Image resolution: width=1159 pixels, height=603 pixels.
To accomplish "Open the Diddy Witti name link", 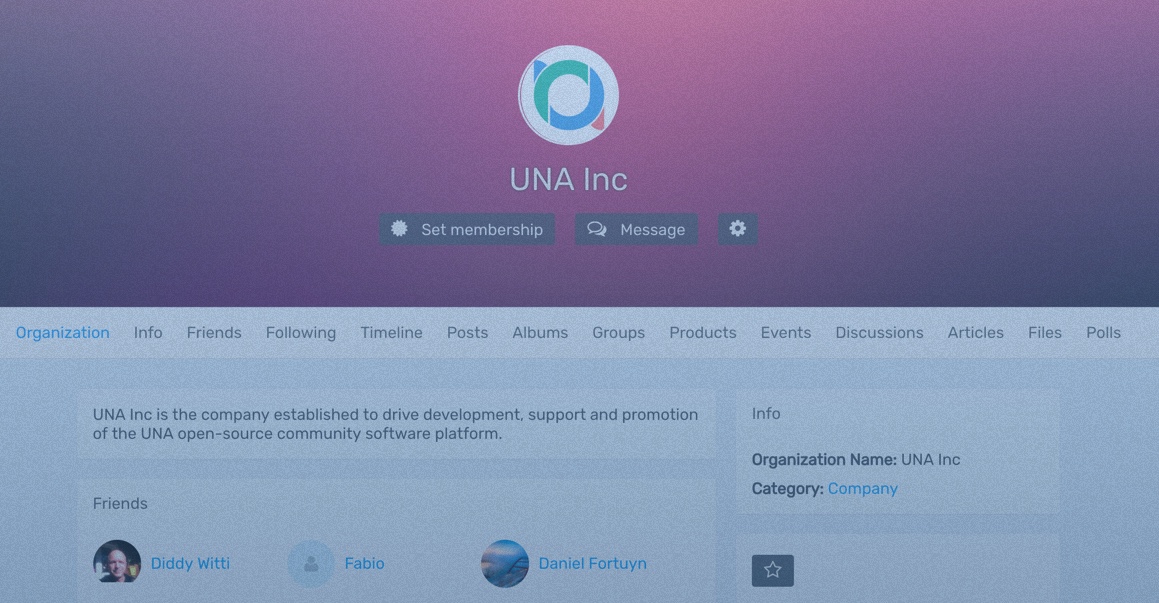I will [190, 563].
